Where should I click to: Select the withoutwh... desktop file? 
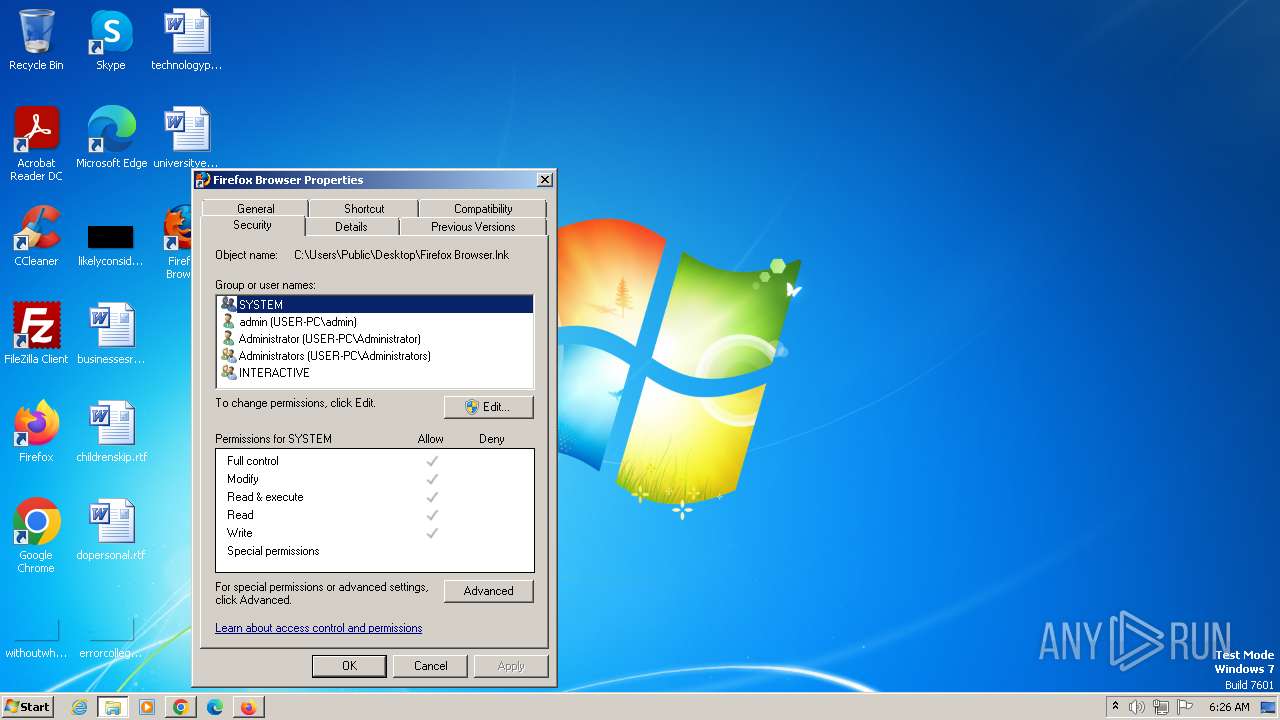point(36,640)
